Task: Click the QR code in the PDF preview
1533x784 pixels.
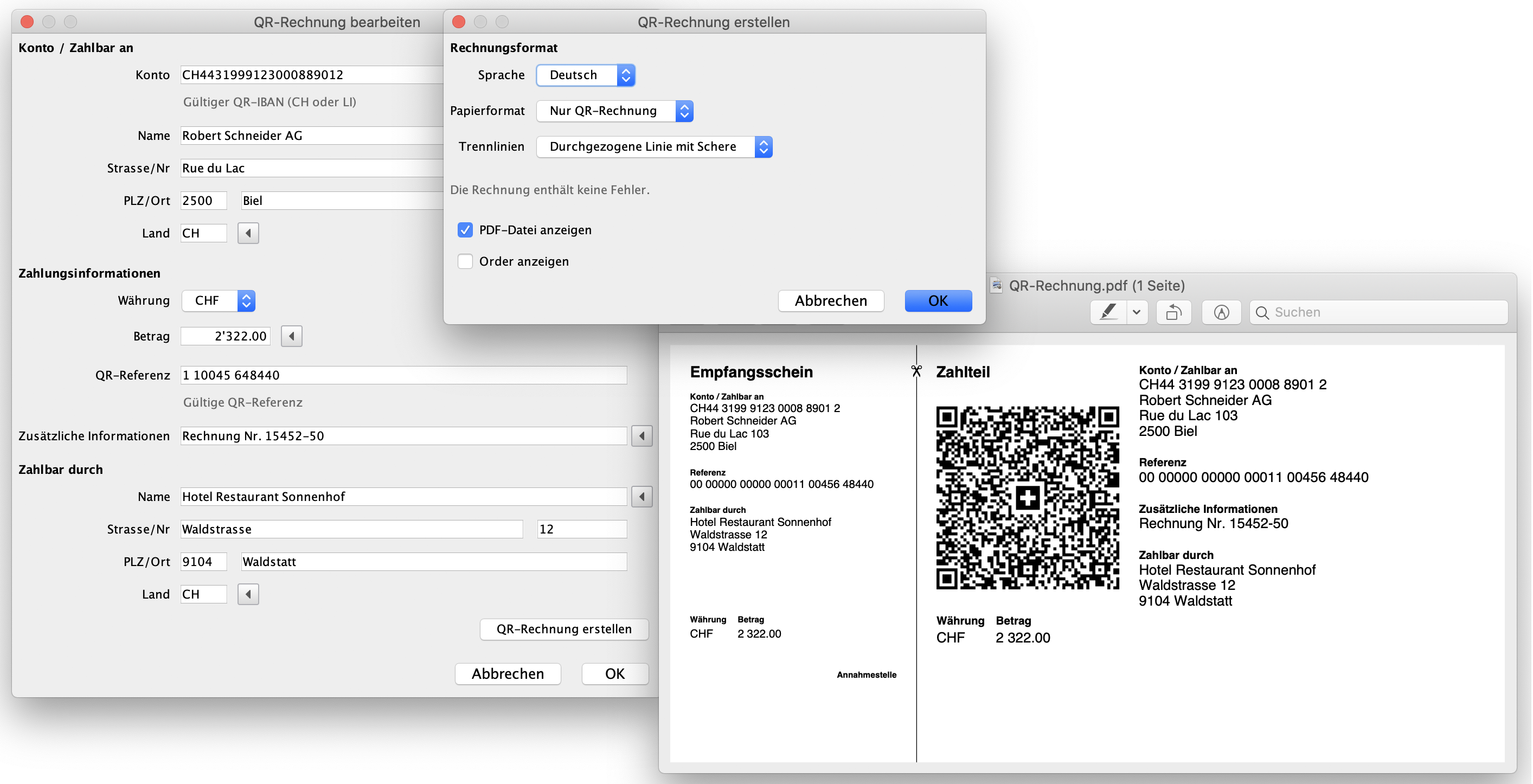Action: [1027, 498]
